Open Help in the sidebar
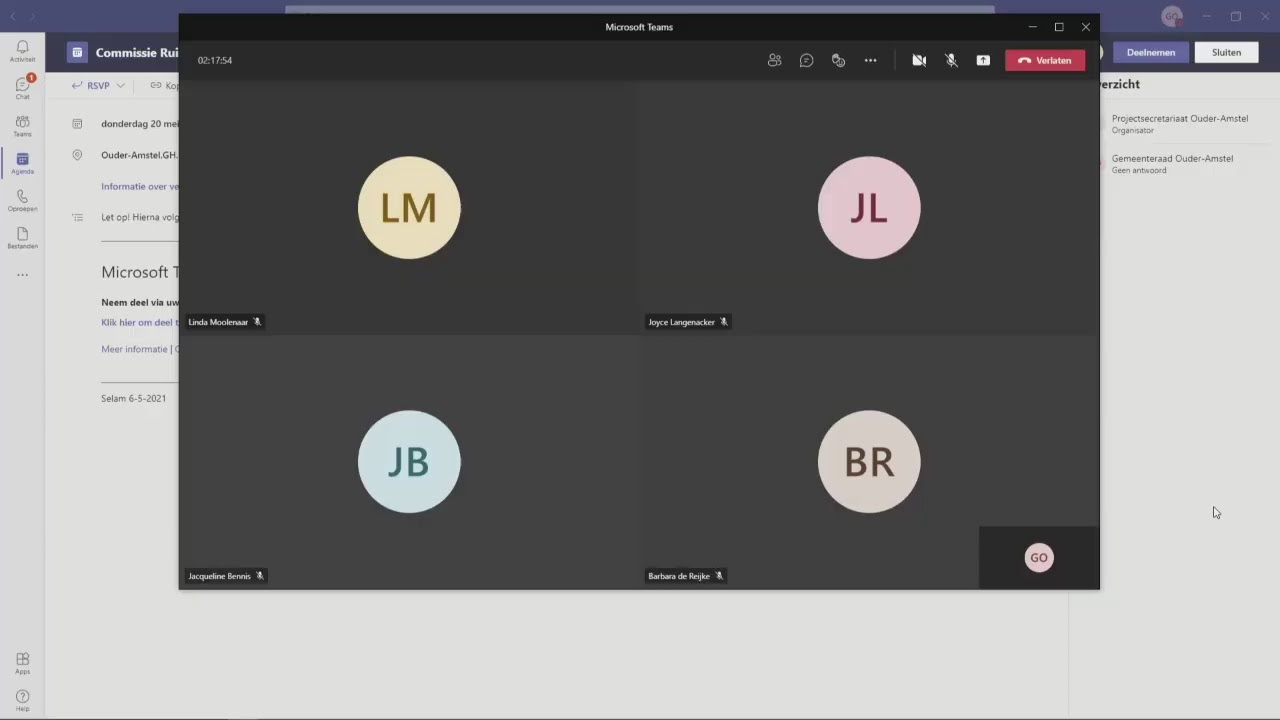Image resolution: width=1280 pixels, height=720 pixels. pos(22,700)
